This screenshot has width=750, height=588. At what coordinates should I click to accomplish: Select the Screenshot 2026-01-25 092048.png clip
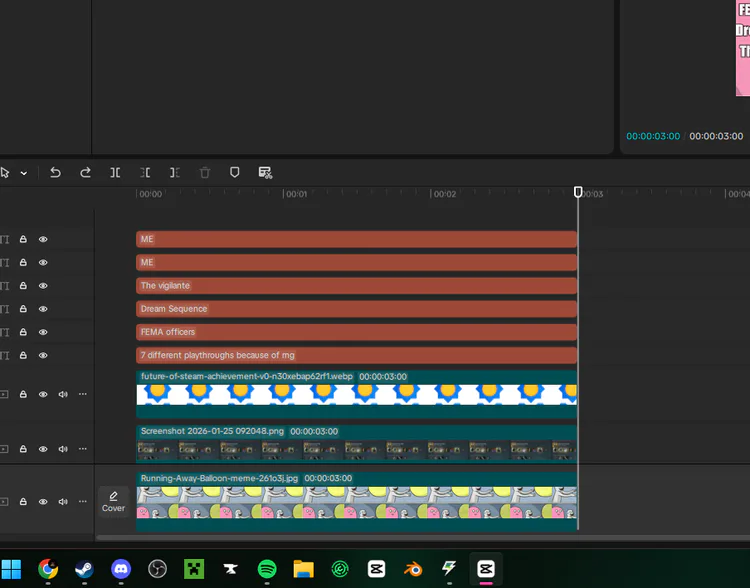click(356, 444)
